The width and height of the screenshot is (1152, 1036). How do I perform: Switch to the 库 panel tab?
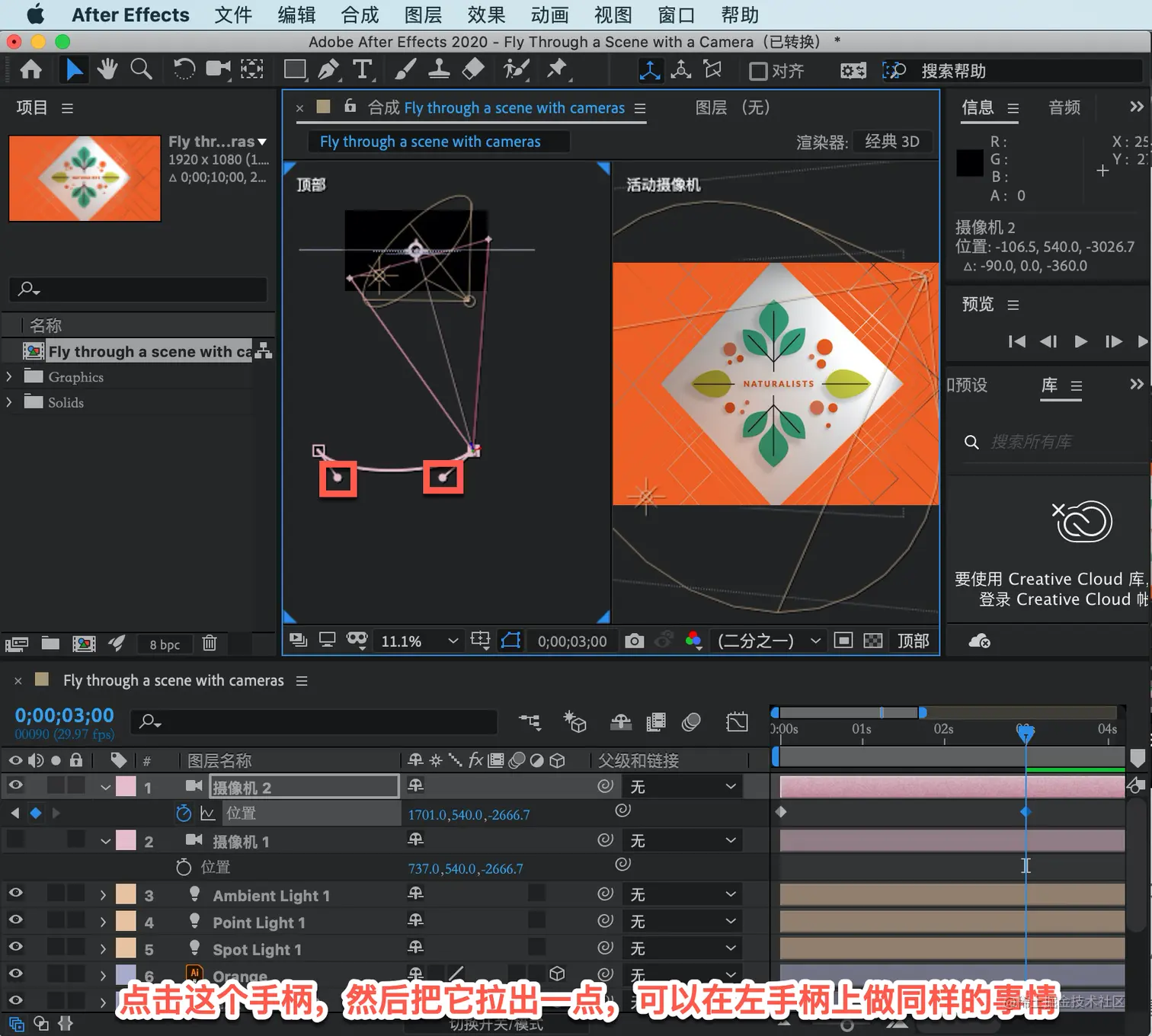pos(1049,385)
